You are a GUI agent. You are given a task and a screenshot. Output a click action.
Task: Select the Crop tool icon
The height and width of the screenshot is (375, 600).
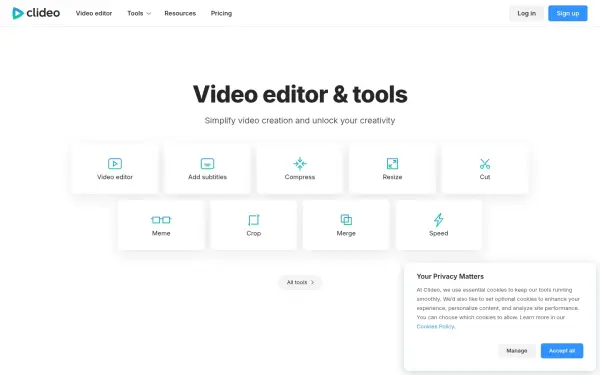point(254,220)
